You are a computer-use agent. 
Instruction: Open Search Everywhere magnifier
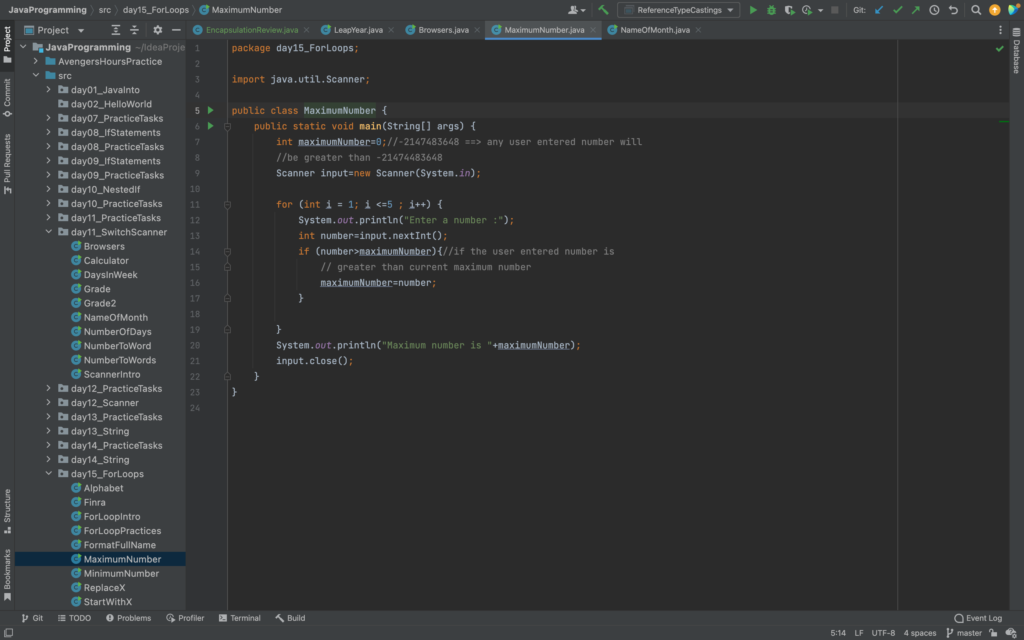(976, 10)
